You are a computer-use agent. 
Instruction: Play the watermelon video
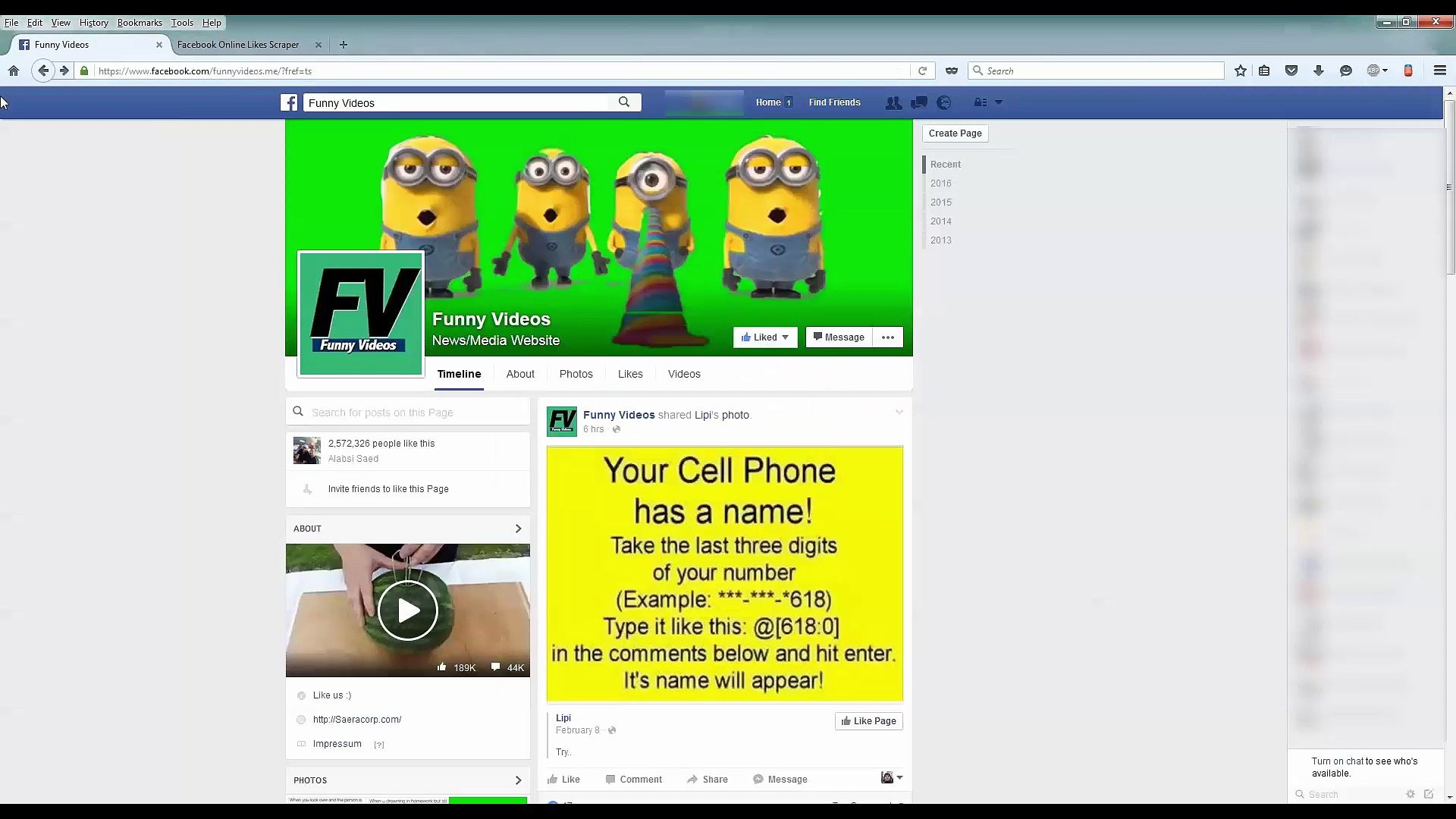pos(408,610)
